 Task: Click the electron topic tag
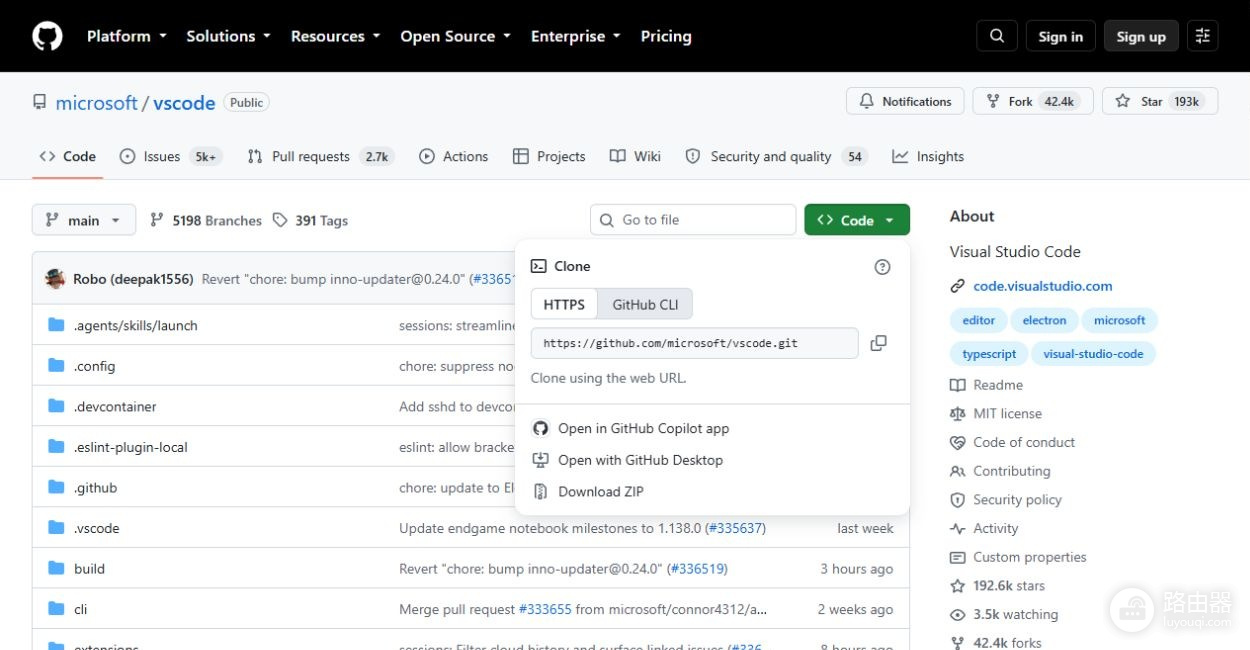click(1044, 320)
